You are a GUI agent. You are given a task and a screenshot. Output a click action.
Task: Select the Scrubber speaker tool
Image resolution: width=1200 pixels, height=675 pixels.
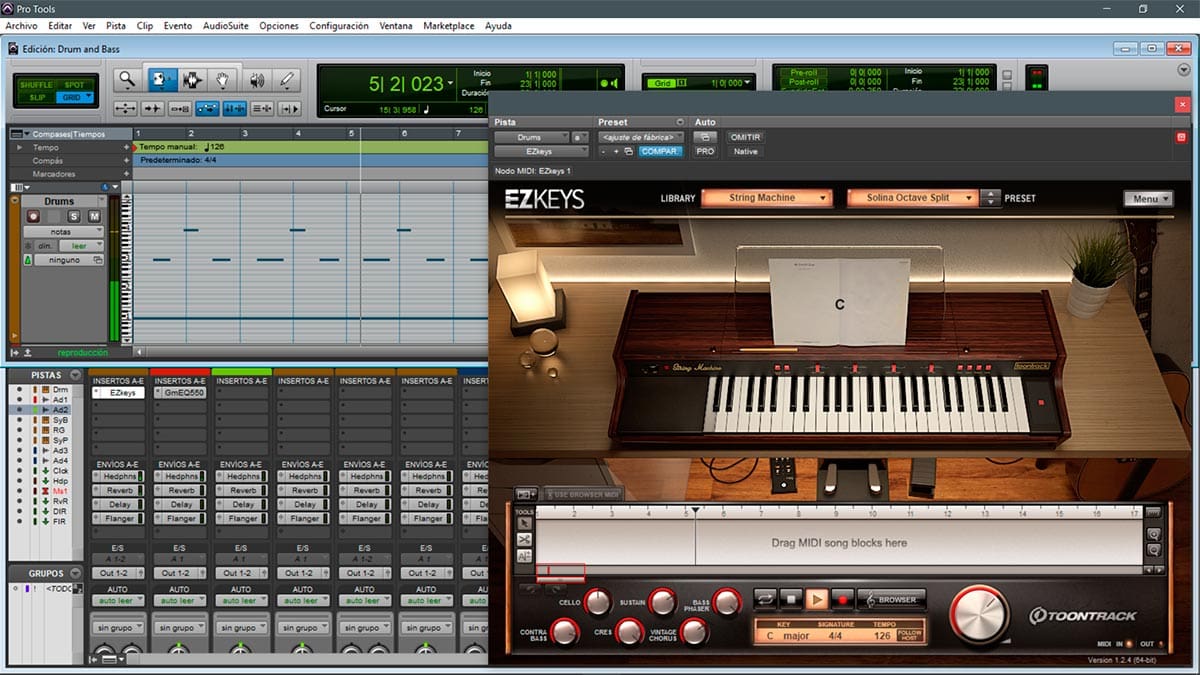(255, 80)
